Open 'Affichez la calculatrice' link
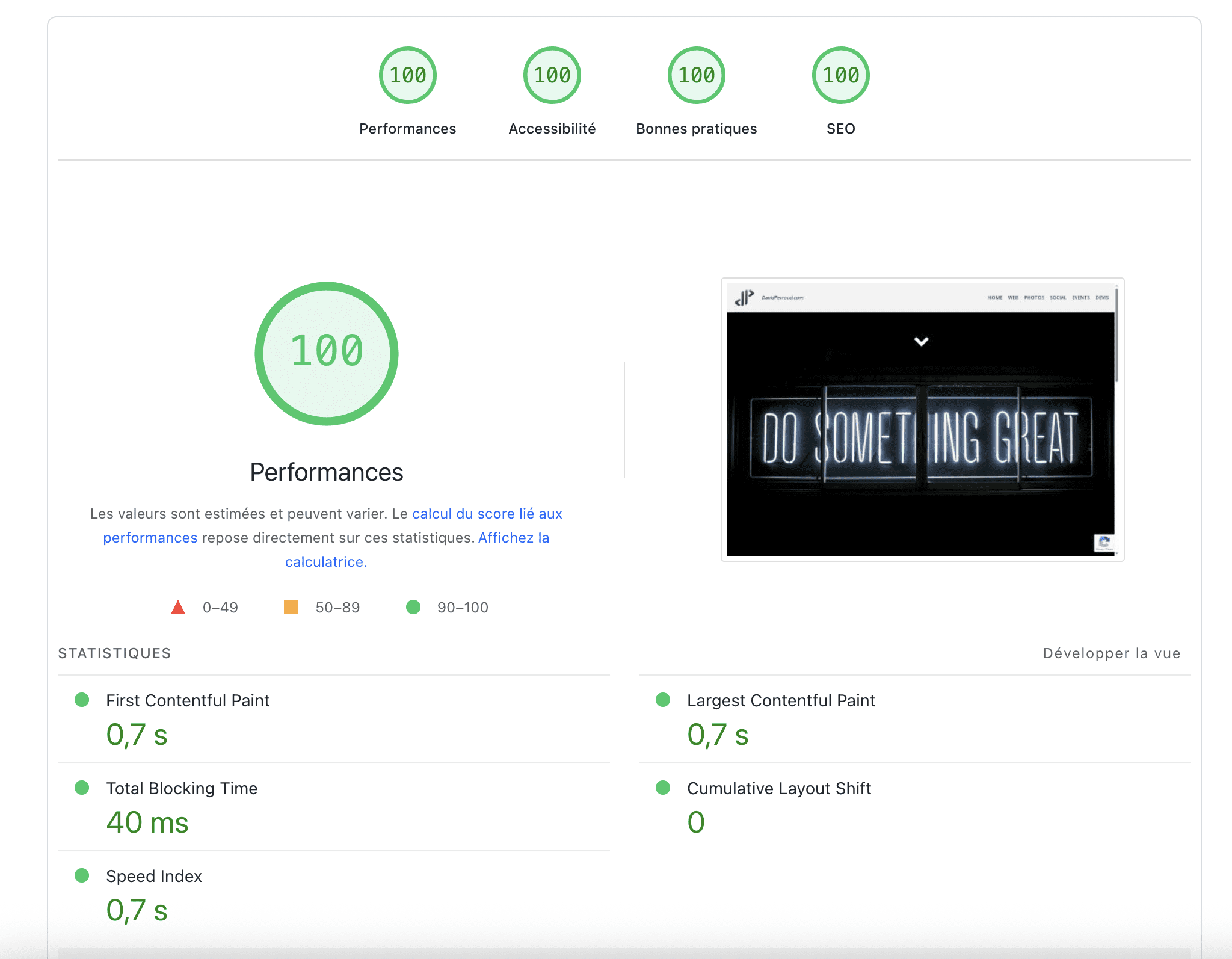Screen dimensions: 1232x959 [514, 538]
